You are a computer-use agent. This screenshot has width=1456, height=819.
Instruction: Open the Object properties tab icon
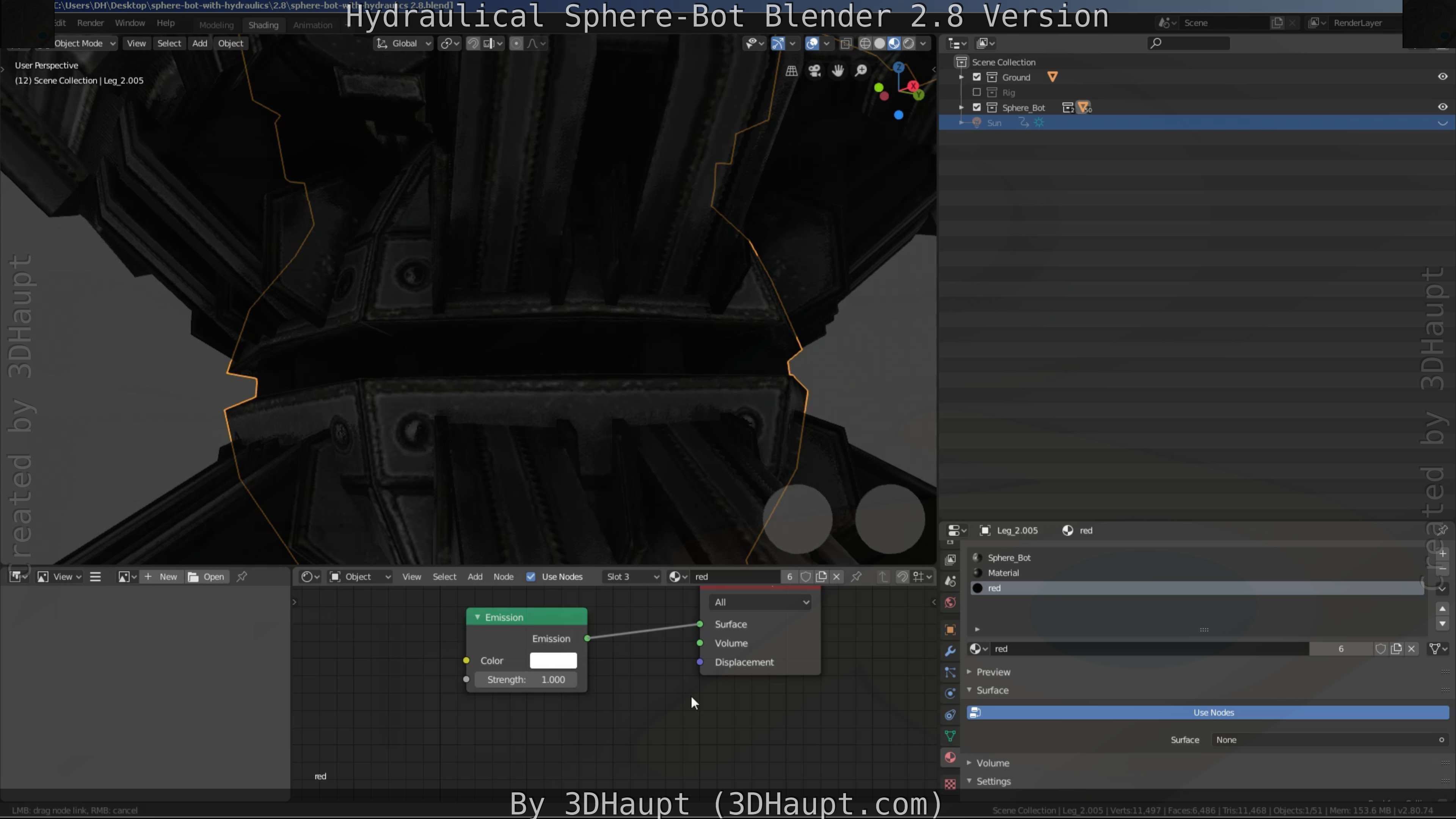click(950, 630)
